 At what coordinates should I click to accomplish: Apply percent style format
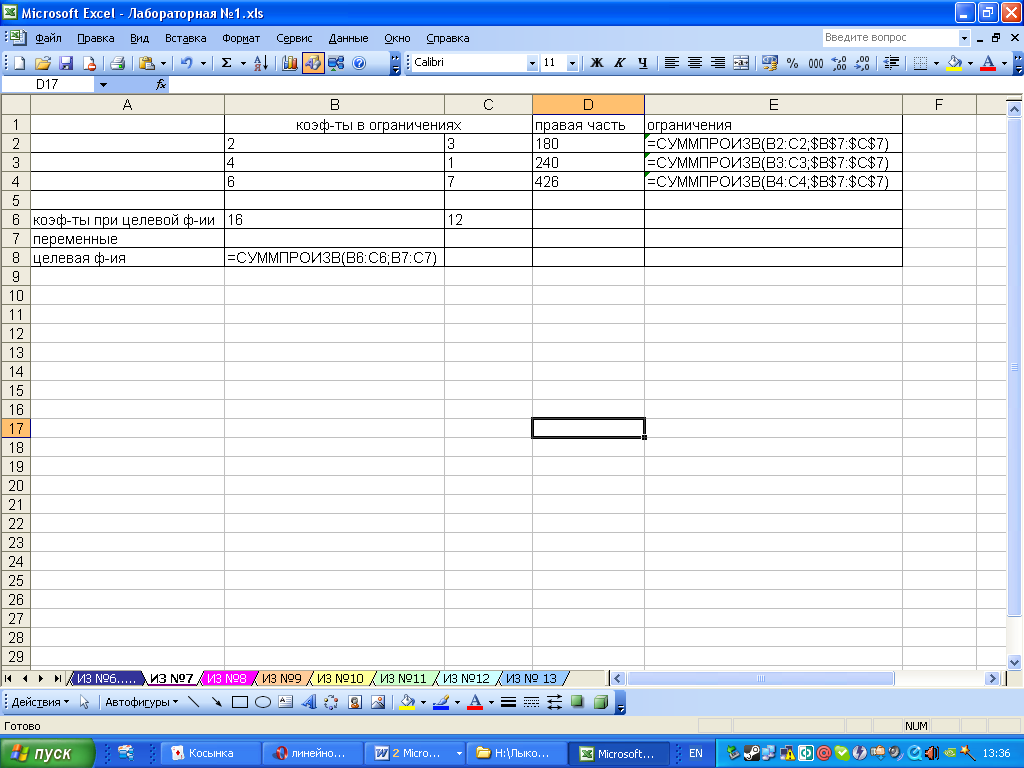(792, 63)
